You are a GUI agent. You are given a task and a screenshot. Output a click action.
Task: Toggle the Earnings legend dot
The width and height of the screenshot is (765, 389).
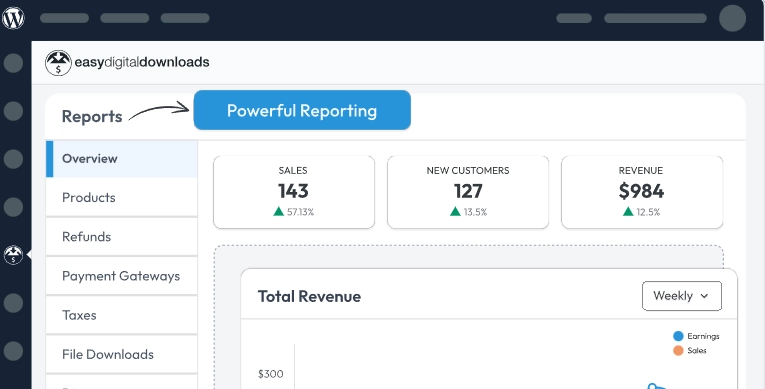pyautogui.click(x=678, y=336)
